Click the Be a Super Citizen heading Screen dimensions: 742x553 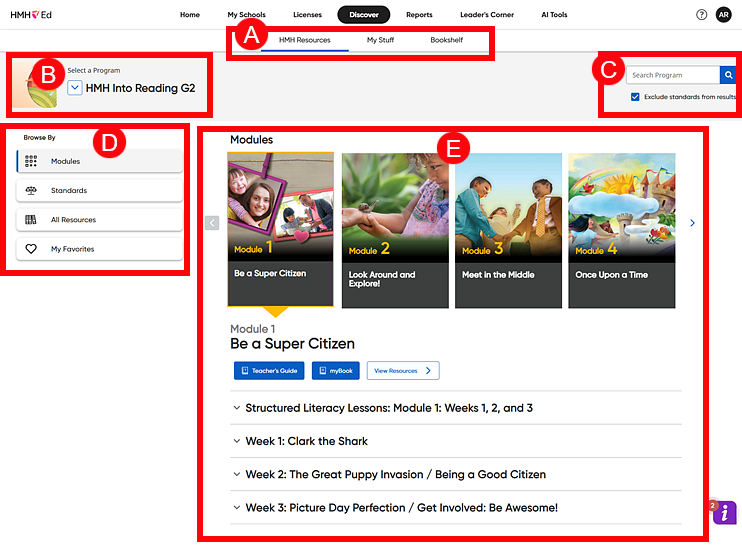(x=292, y=343)
